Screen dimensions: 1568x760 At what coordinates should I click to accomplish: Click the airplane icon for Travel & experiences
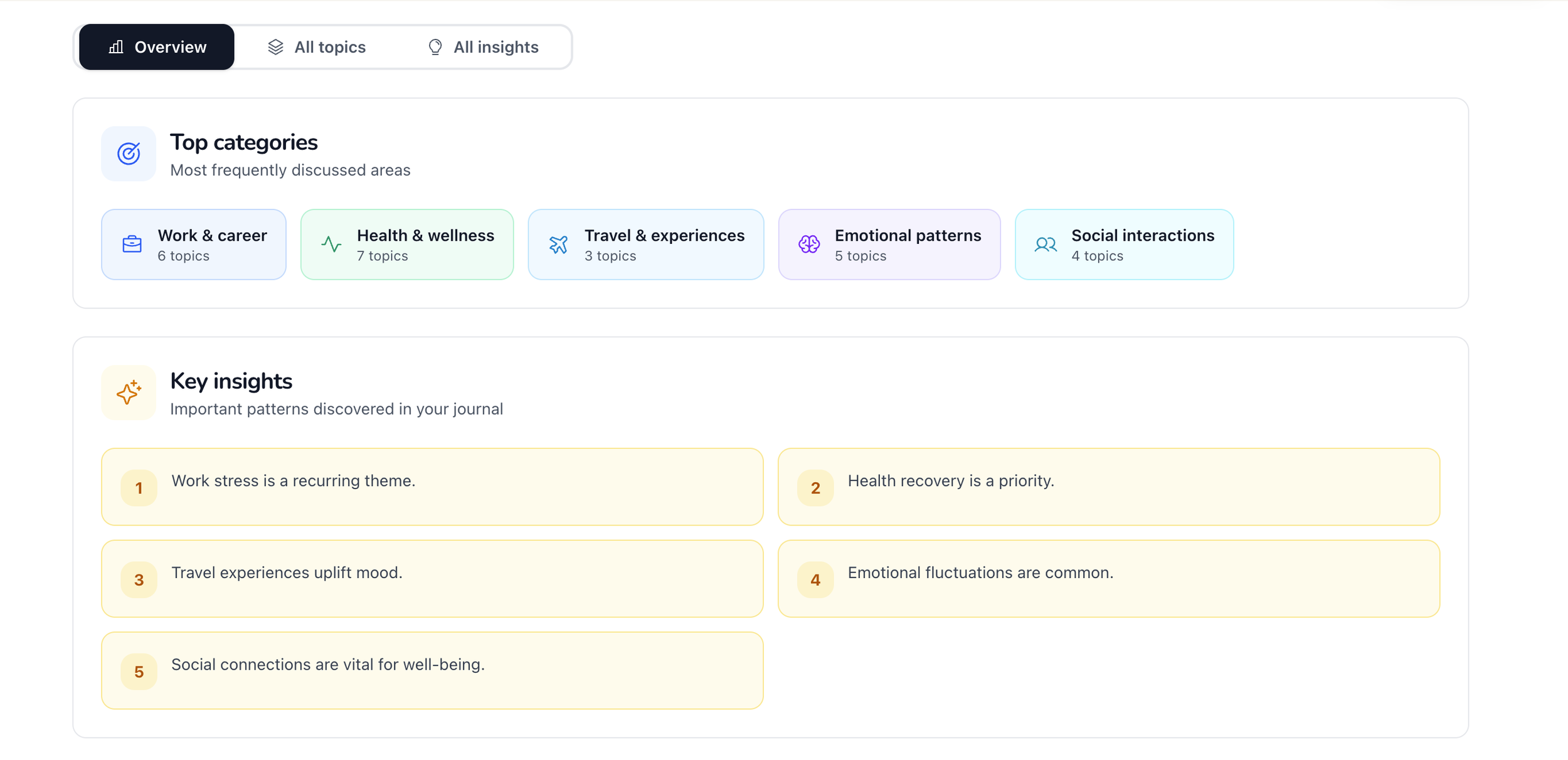coord(558,244)
